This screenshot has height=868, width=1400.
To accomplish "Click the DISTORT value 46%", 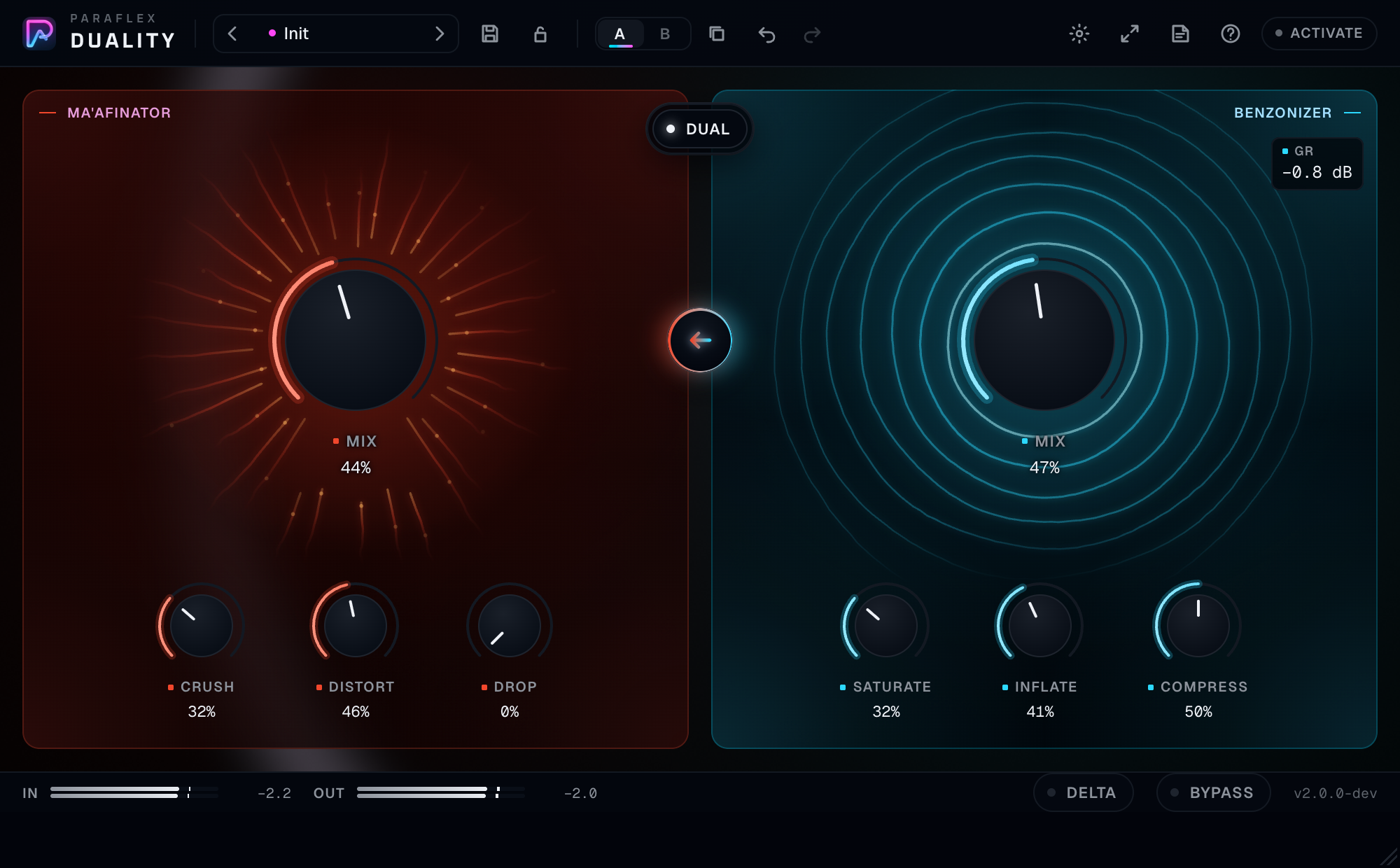I will click(x=356, y=712).
